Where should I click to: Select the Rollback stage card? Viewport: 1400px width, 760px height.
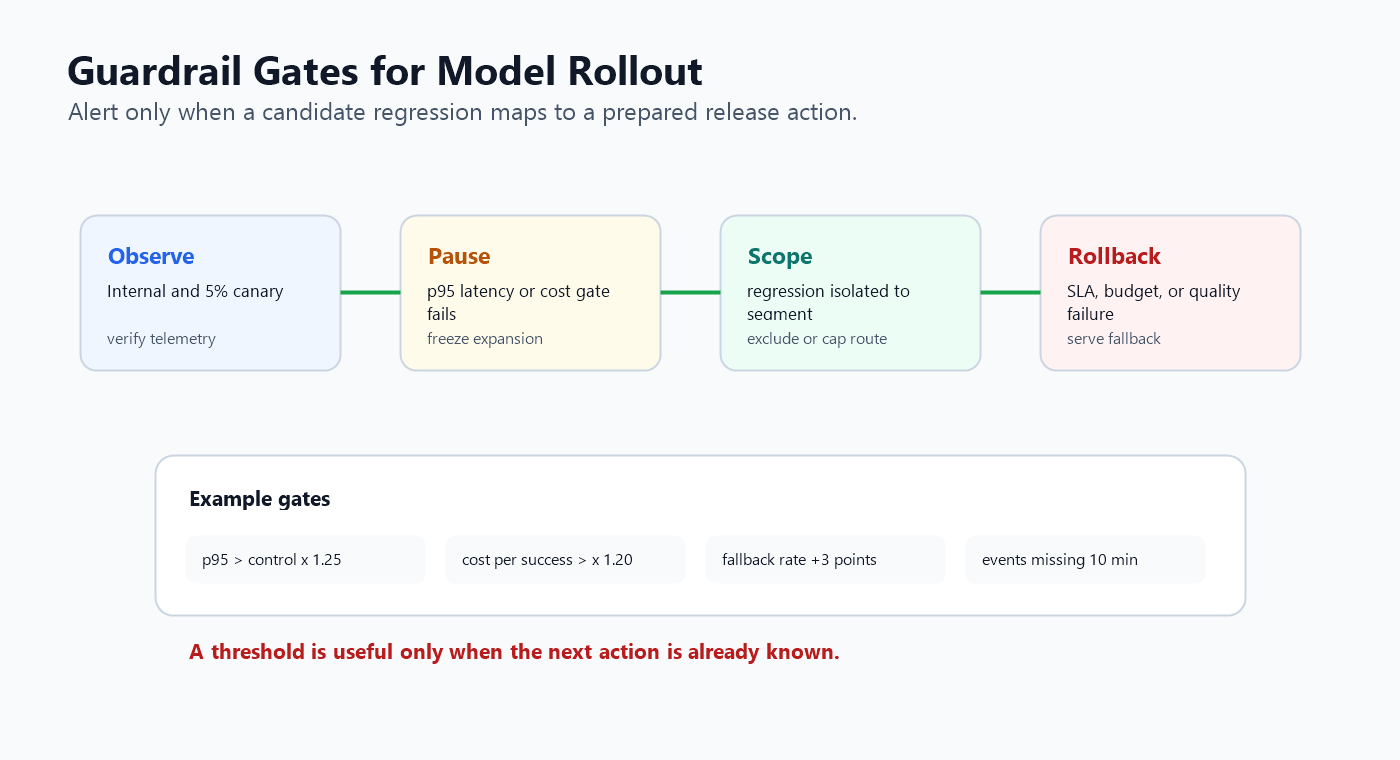tap(1170, 293)
